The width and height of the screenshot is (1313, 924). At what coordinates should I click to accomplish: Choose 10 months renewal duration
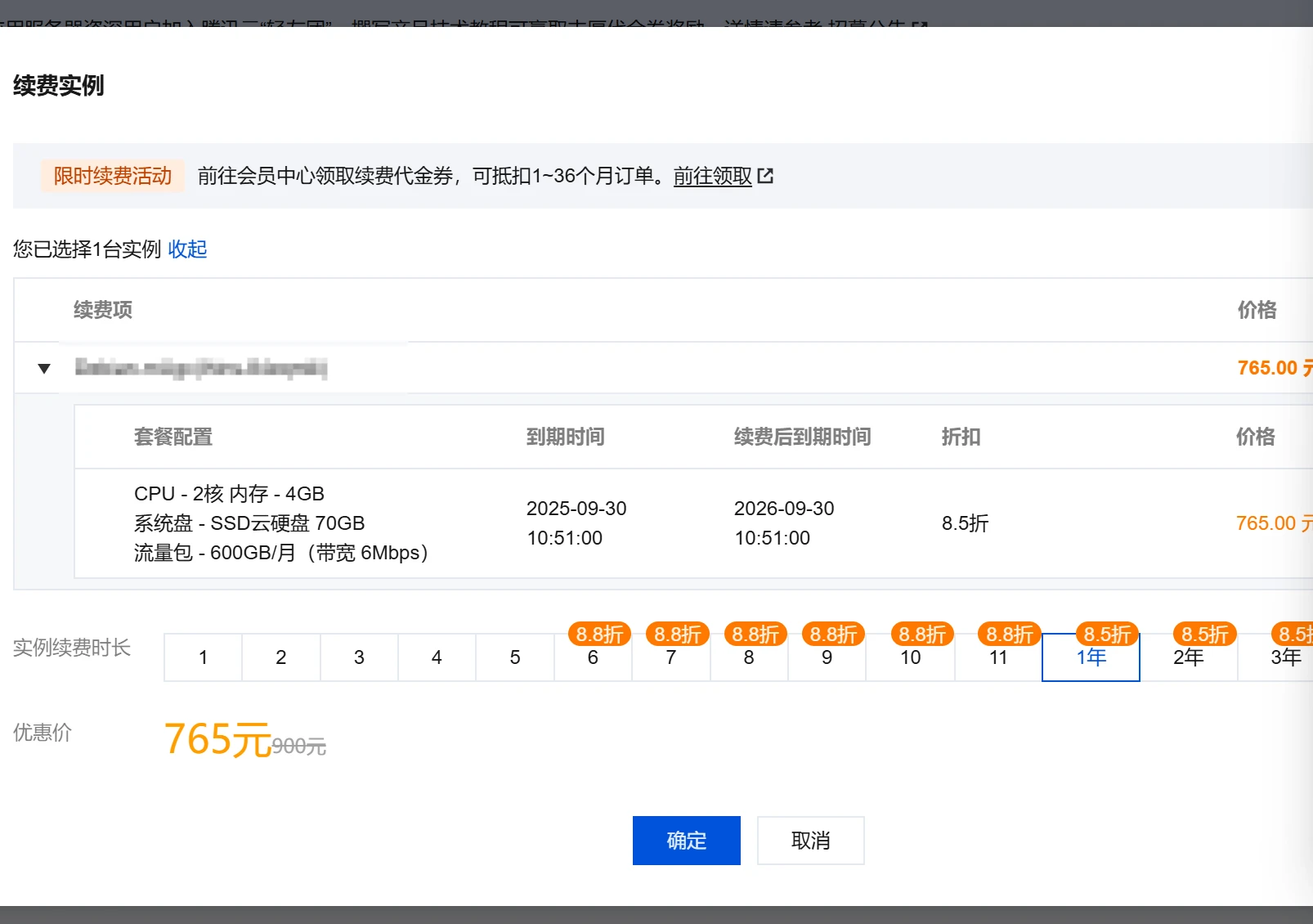[x=910, y=657]
